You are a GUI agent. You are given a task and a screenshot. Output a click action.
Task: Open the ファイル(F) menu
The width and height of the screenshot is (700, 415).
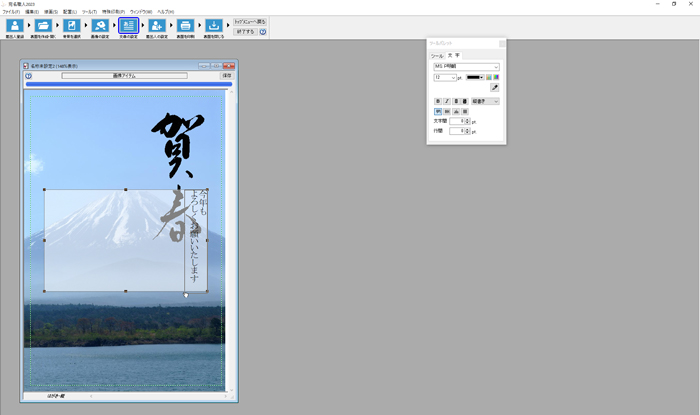pos(10,11)
